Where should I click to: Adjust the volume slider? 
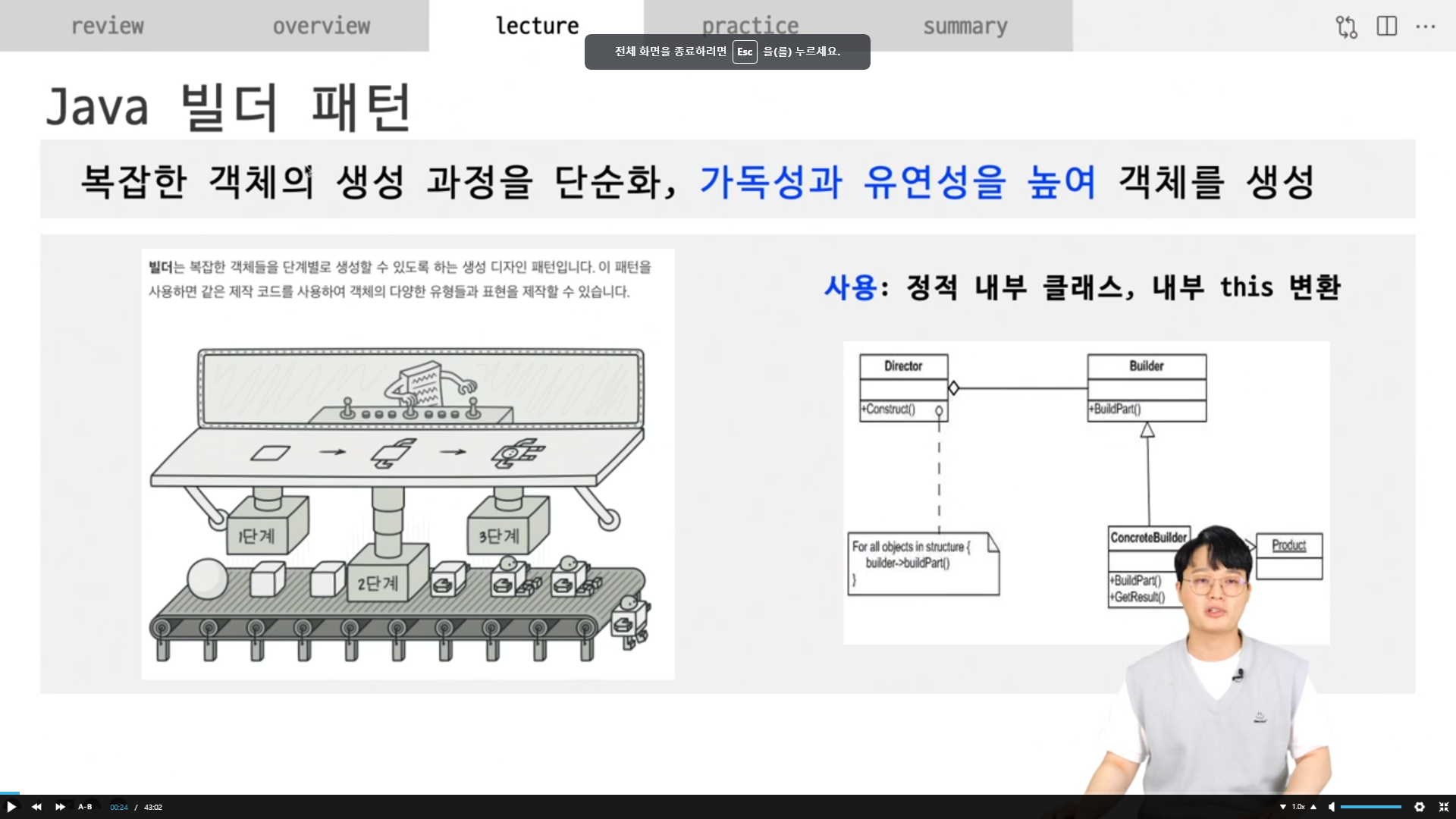tap(1371, 807)
